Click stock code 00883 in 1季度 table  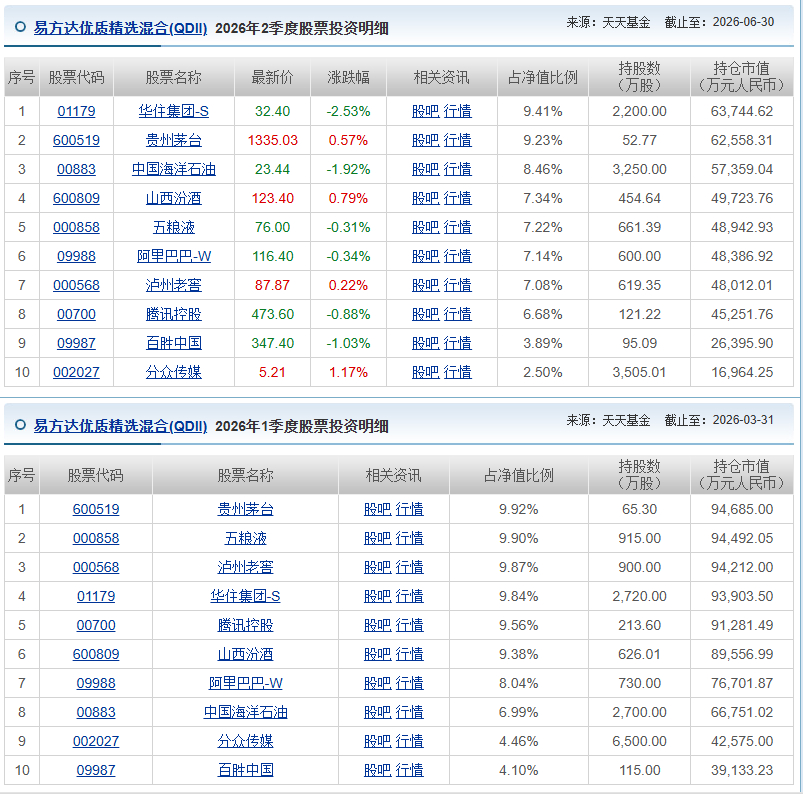96,712
